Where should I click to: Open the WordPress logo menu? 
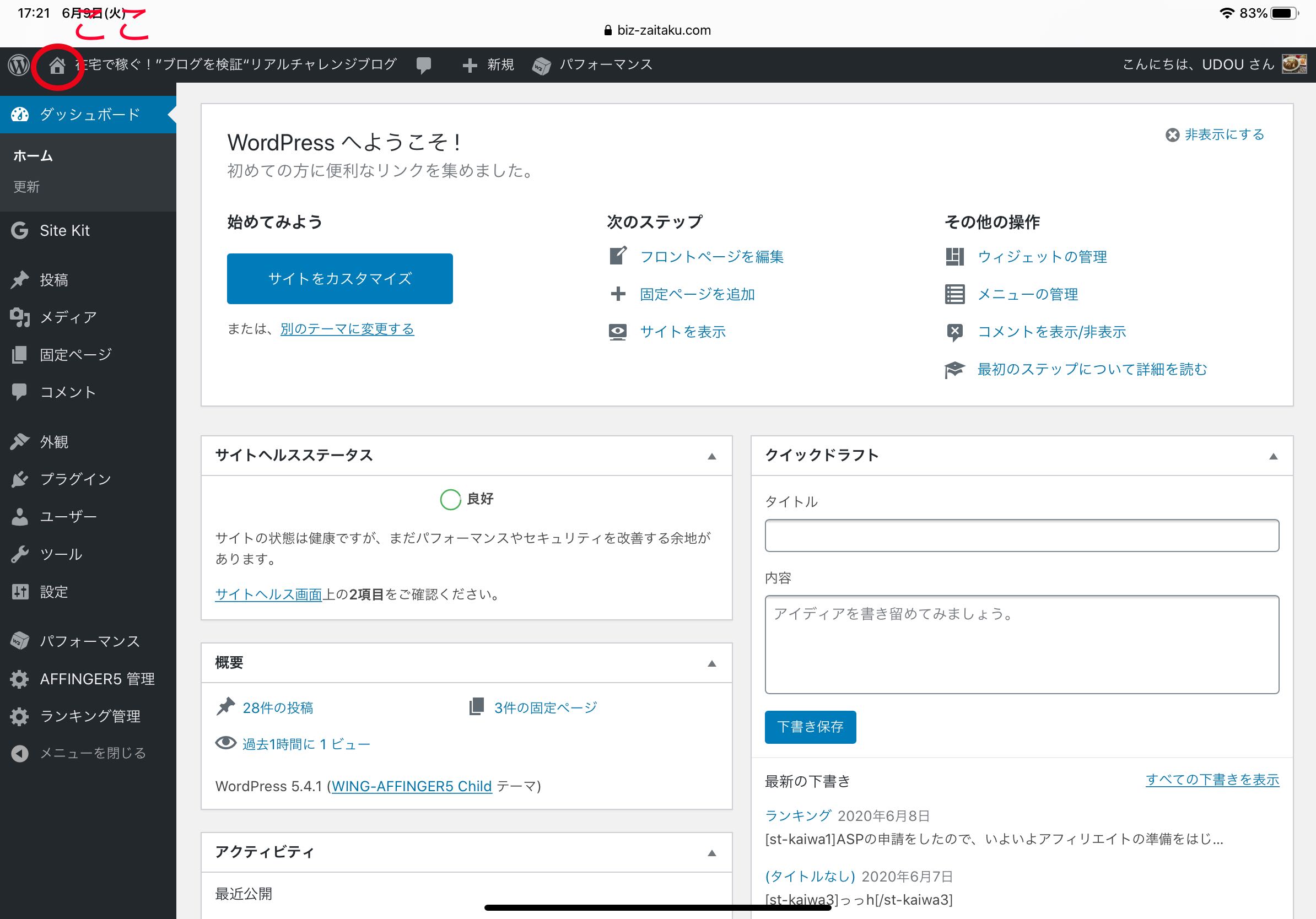[x=19, y=65]
